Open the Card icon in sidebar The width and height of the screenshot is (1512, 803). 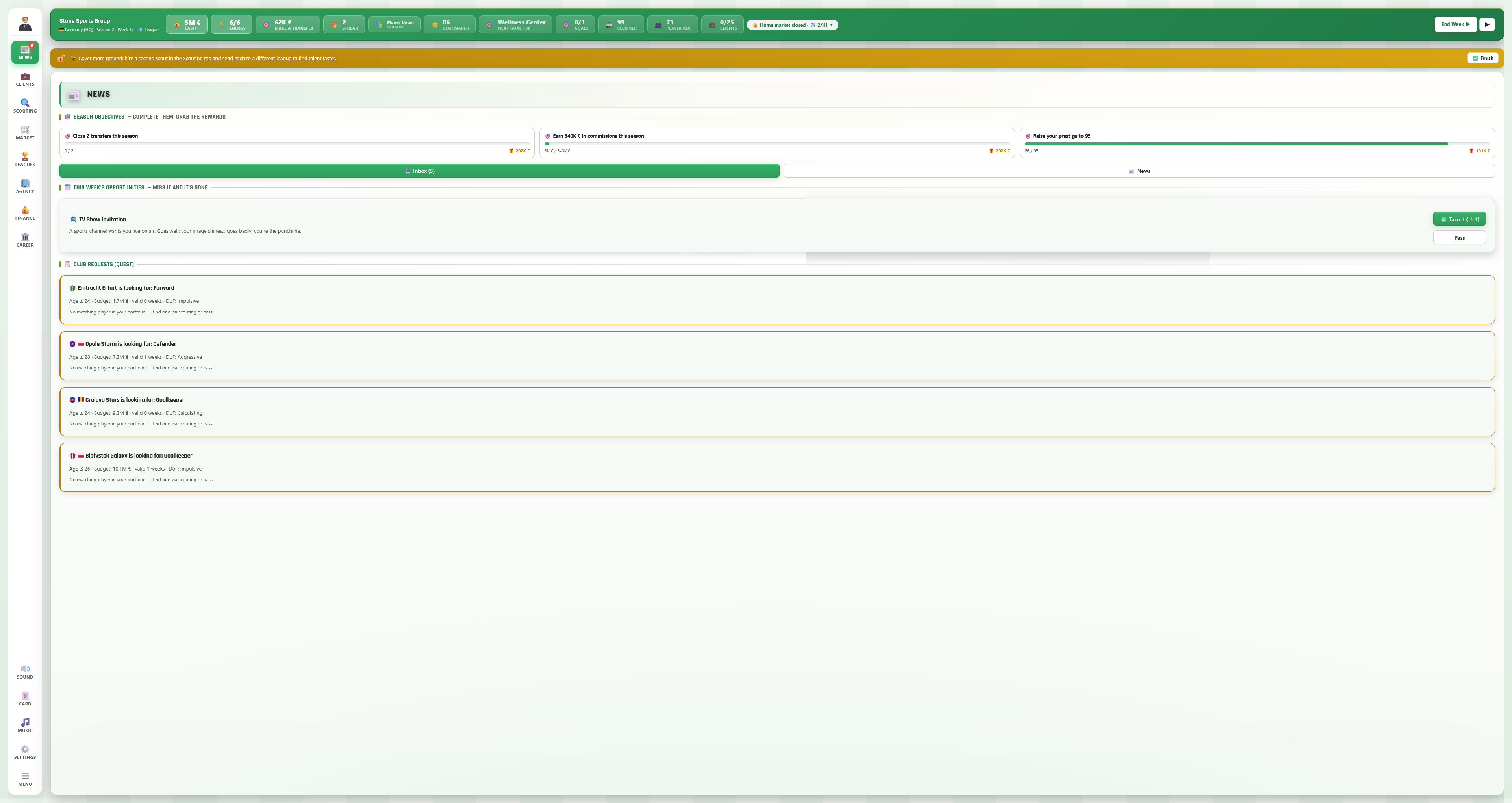point(25,699)
